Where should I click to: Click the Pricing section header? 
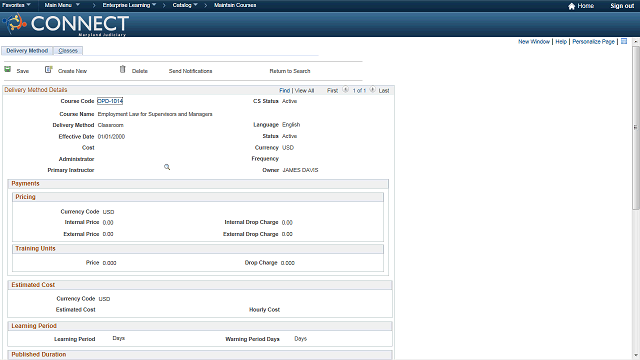[198, 197]
